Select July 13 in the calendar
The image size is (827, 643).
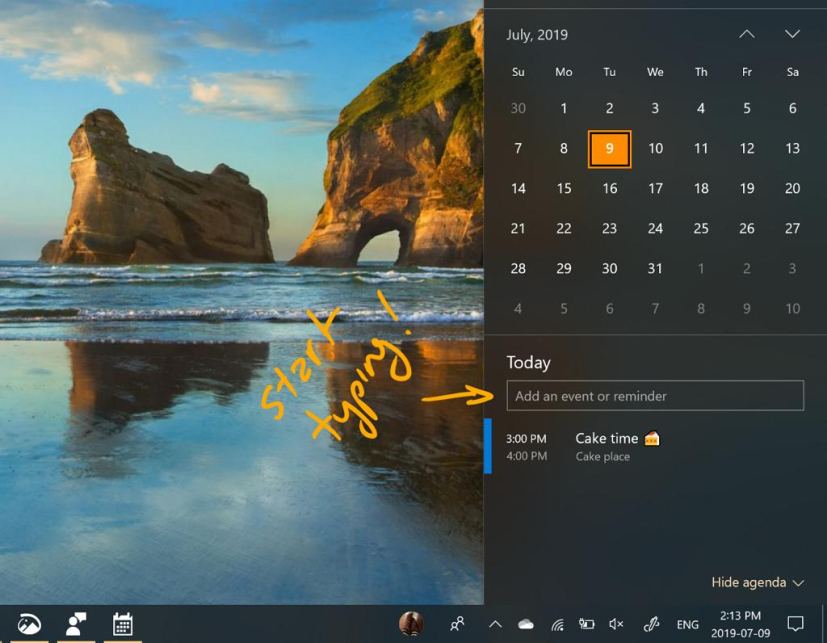pyautogui.click(x=792, y=149)
